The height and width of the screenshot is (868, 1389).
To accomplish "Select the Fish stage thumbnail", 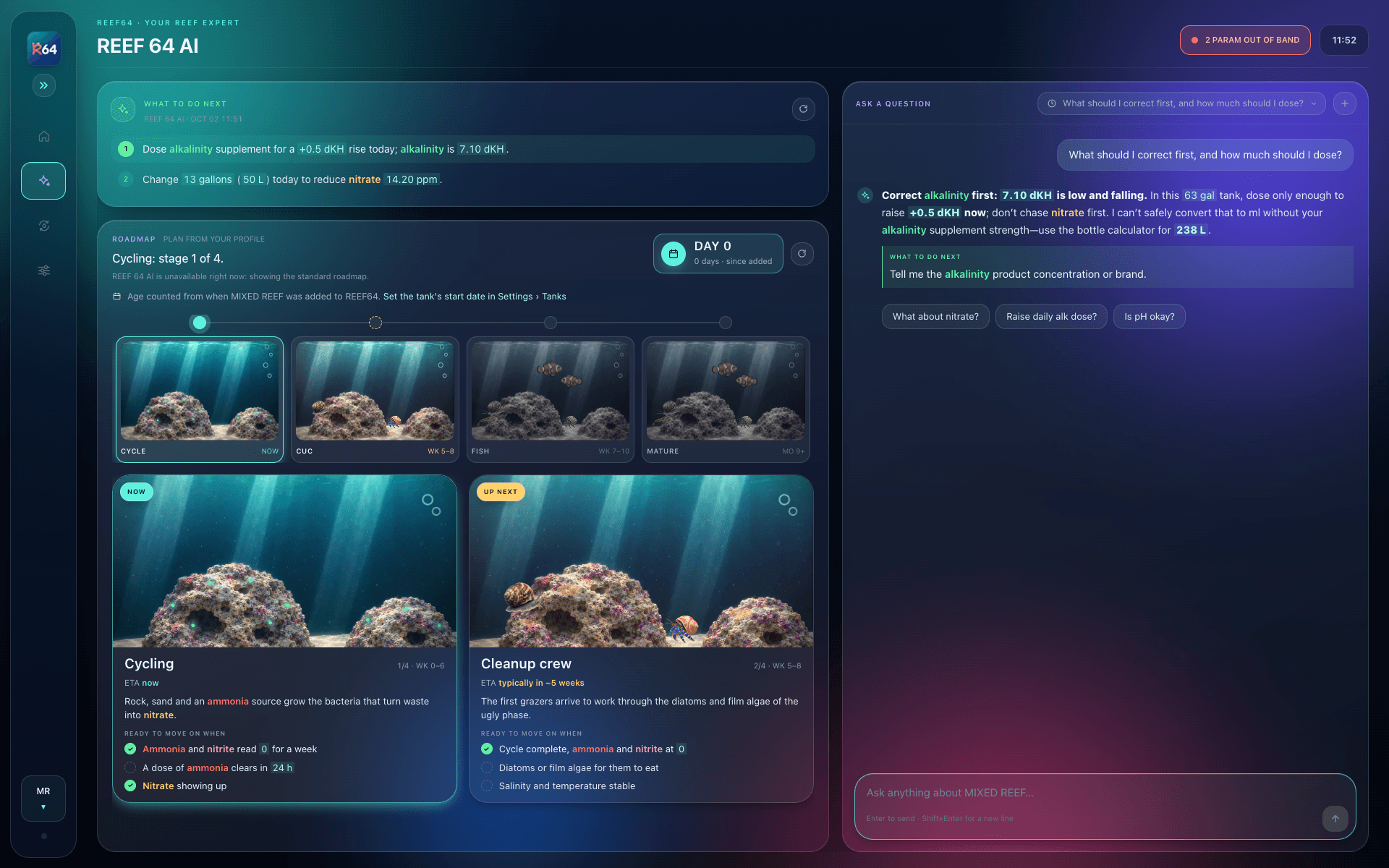I will click(x=550, y=399).
